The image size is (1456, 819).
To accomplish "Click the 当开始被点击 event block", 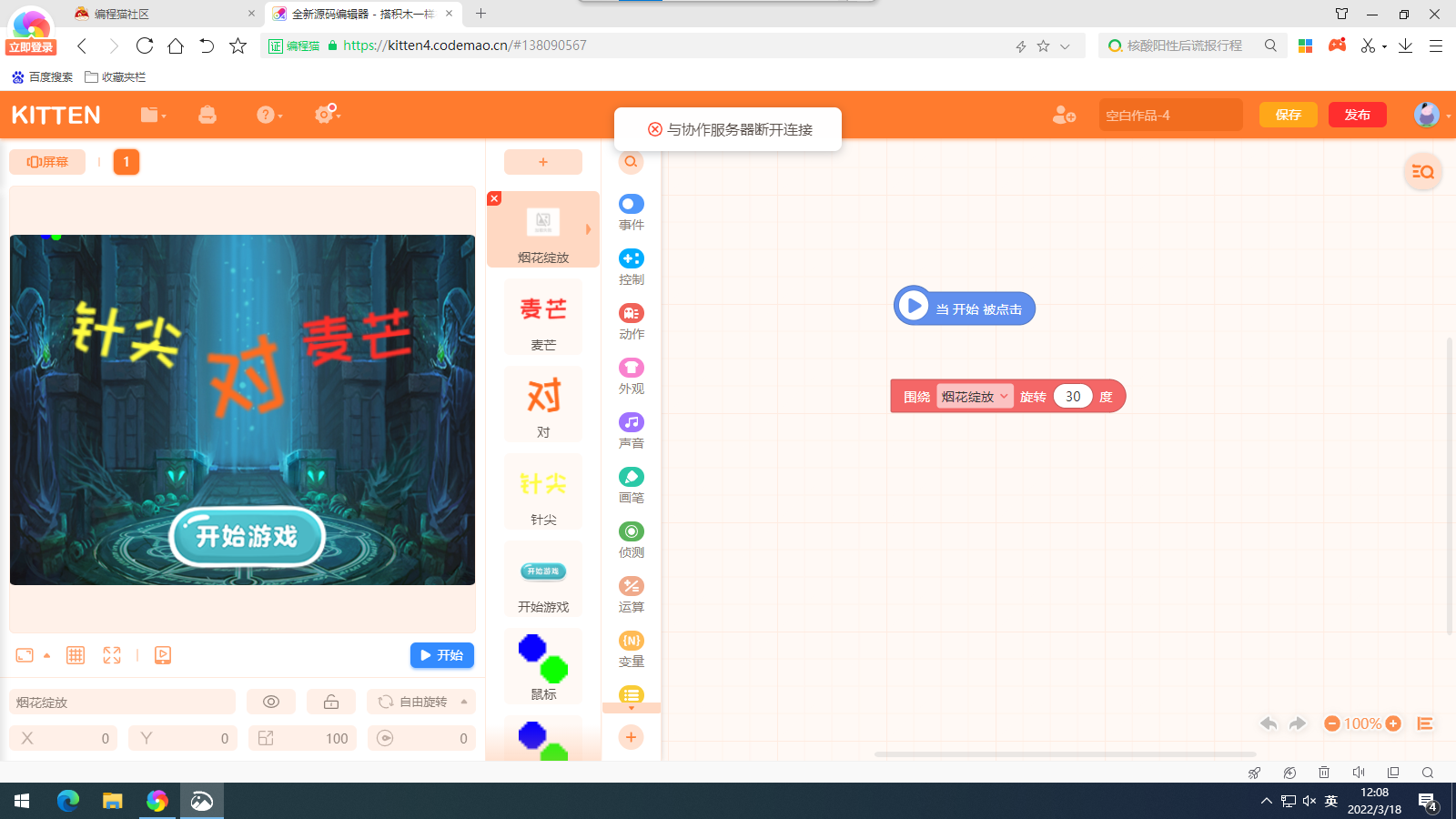I will coord(965,307).
